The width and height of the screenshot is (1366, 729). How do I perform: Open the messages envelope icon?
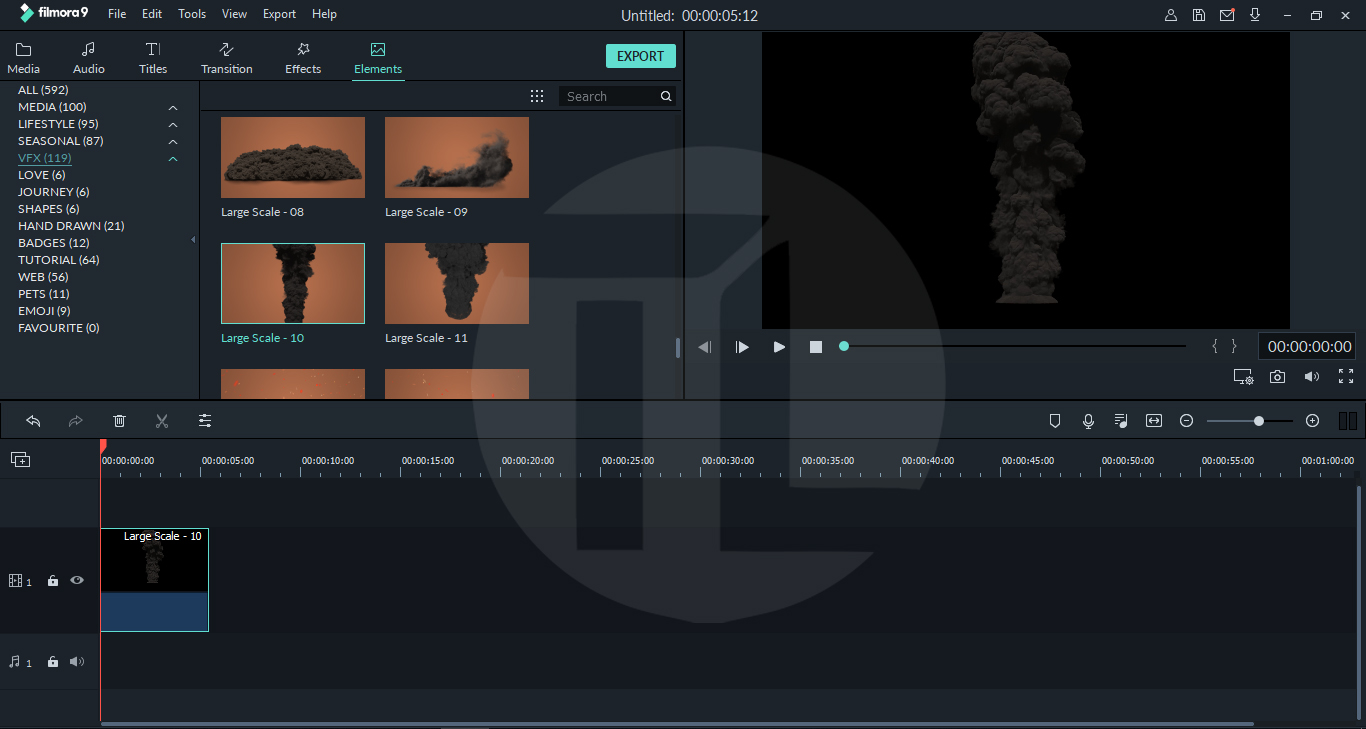tap(1227, 15)
